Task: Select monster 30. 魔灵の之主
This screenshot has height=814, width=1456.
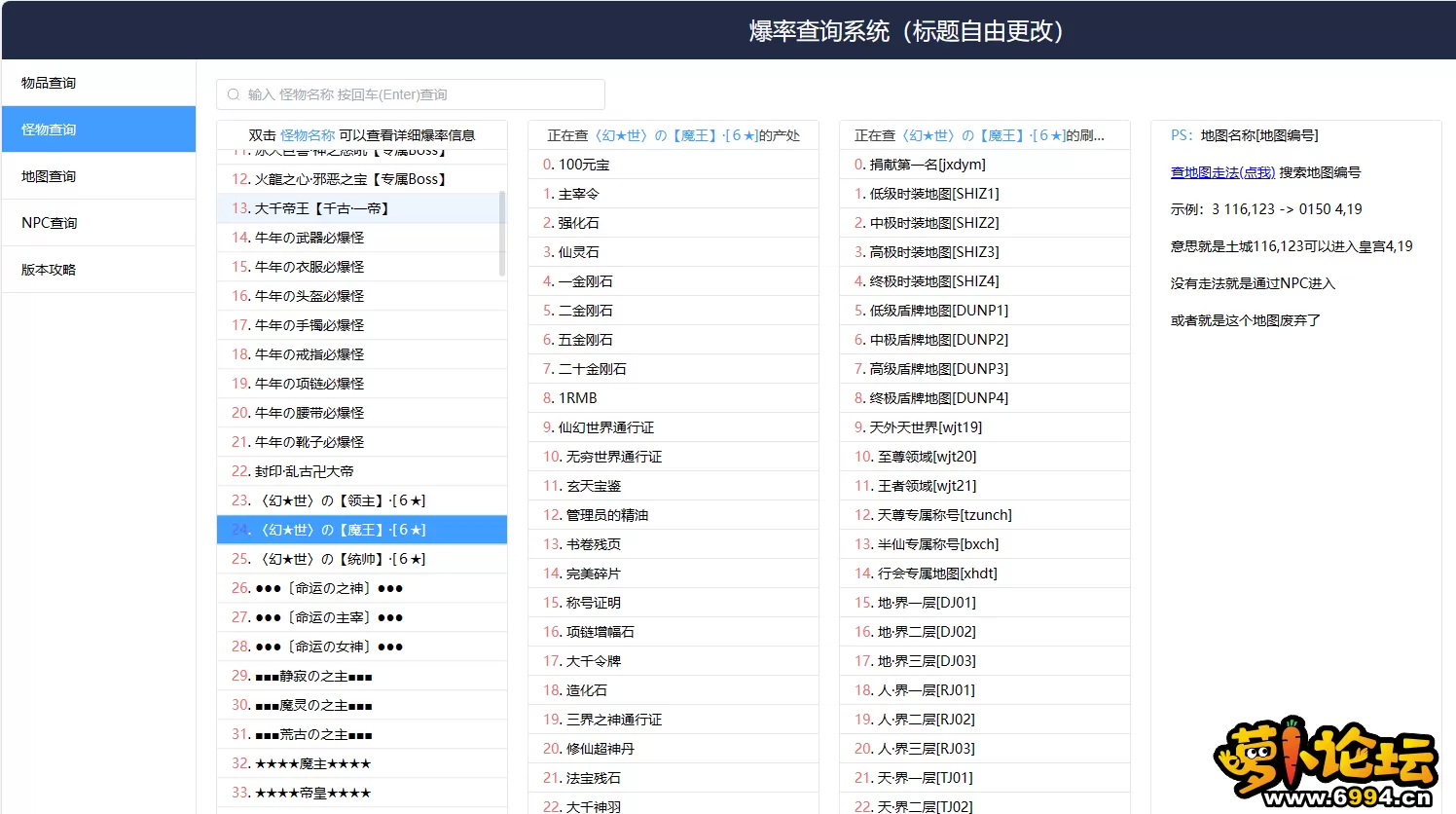Action: pyautogui.click(x=362, y=705)
